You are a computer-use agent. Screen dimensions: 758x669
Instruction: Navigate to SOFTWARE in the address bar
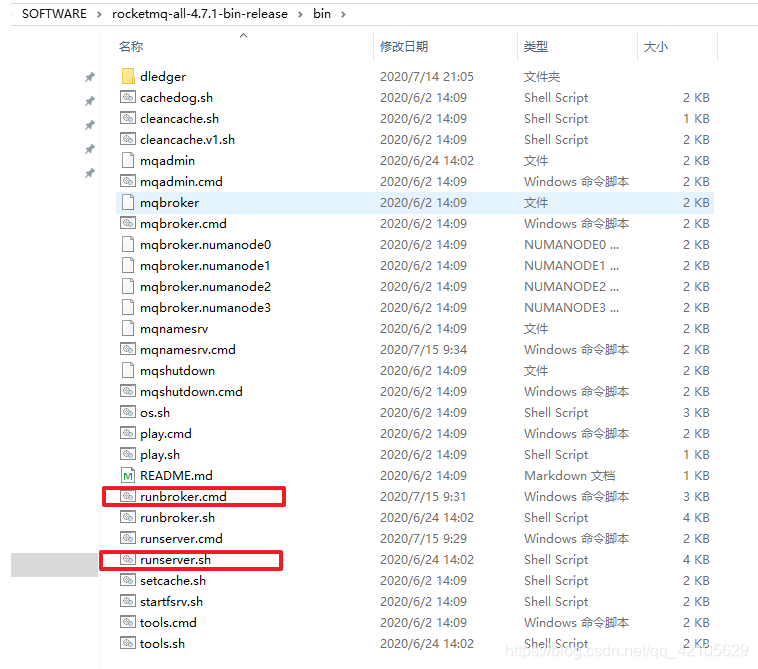[54, 14]
